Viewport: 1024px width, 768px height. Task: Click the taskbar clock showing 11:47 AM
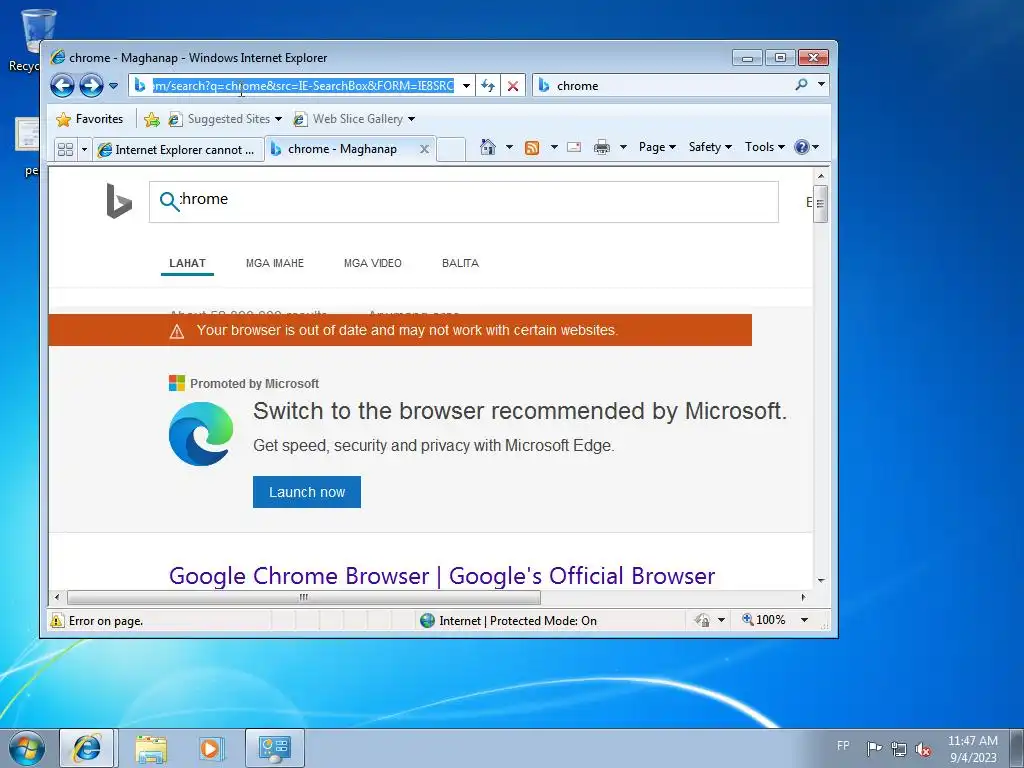click(x=972, y=748)
